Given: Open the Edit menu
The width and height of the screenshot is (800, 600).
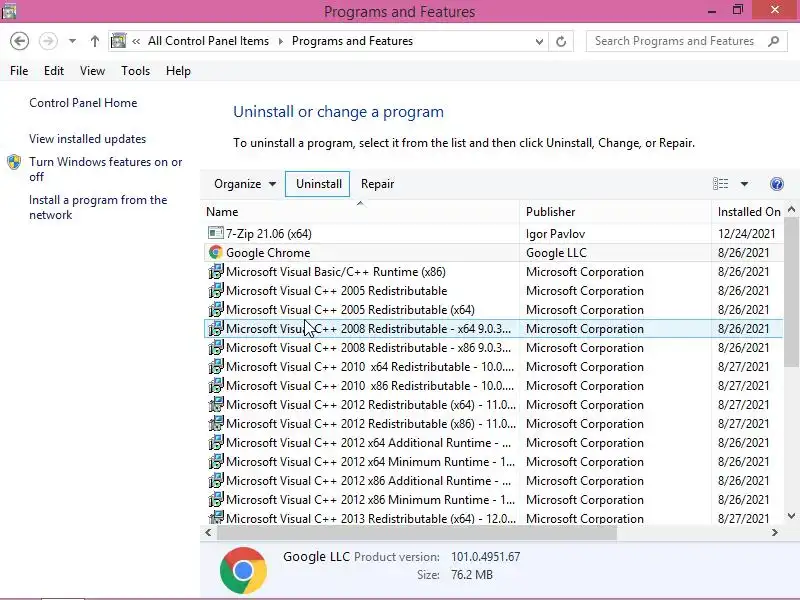Looking at the screenshot, I should tap(54, 71).
